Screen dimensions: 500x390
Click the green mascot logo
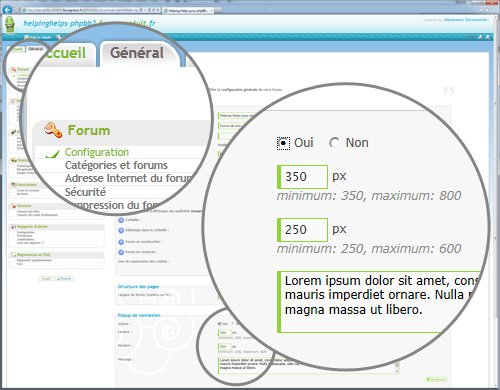(x=10, y=25)
